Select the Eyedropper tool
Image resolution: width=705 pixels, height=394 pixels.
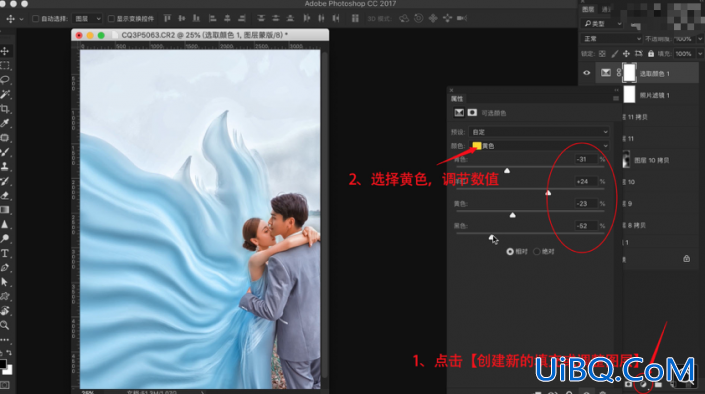tap(5, 123)
